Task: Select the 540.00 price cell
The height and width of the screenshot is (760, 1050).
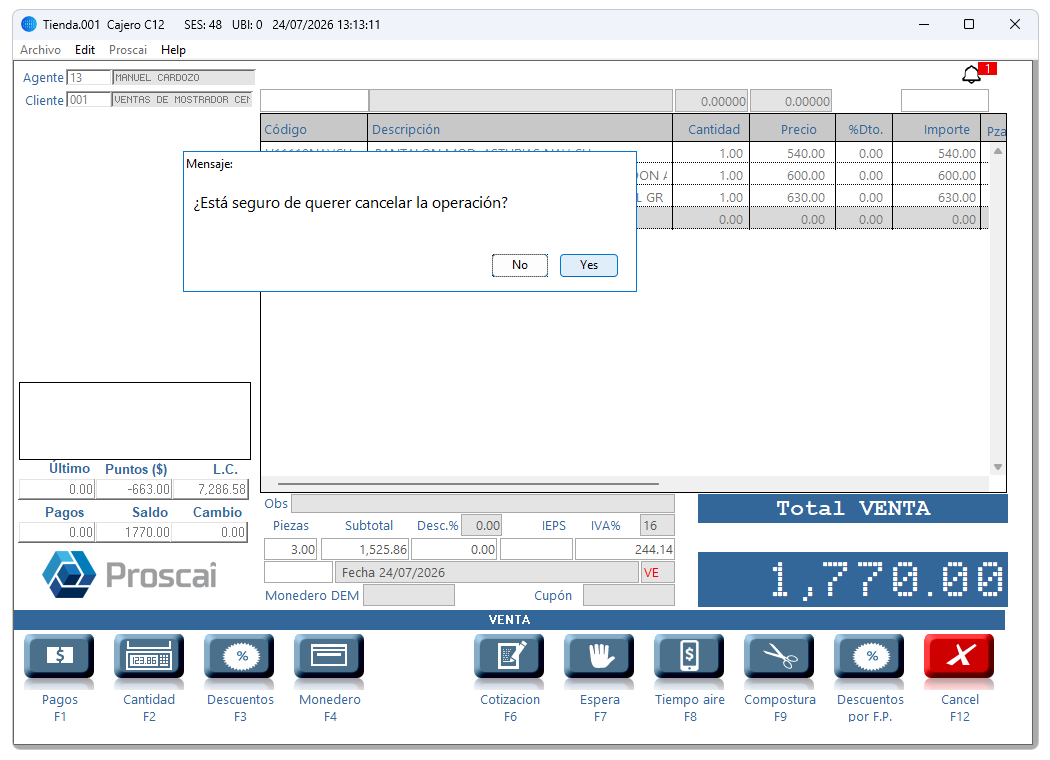Action: click(x=793, y=153)
